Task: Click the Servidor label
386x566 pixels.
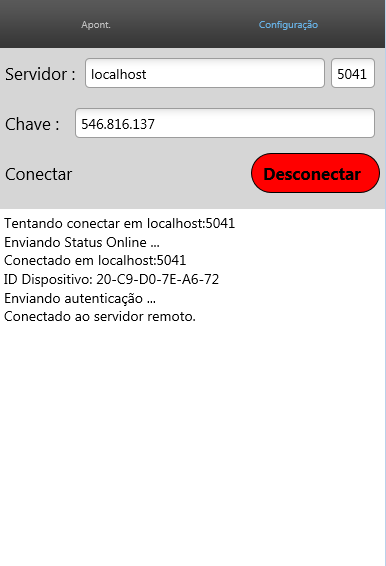Action: pyautogui.click(x=40, y=74)
